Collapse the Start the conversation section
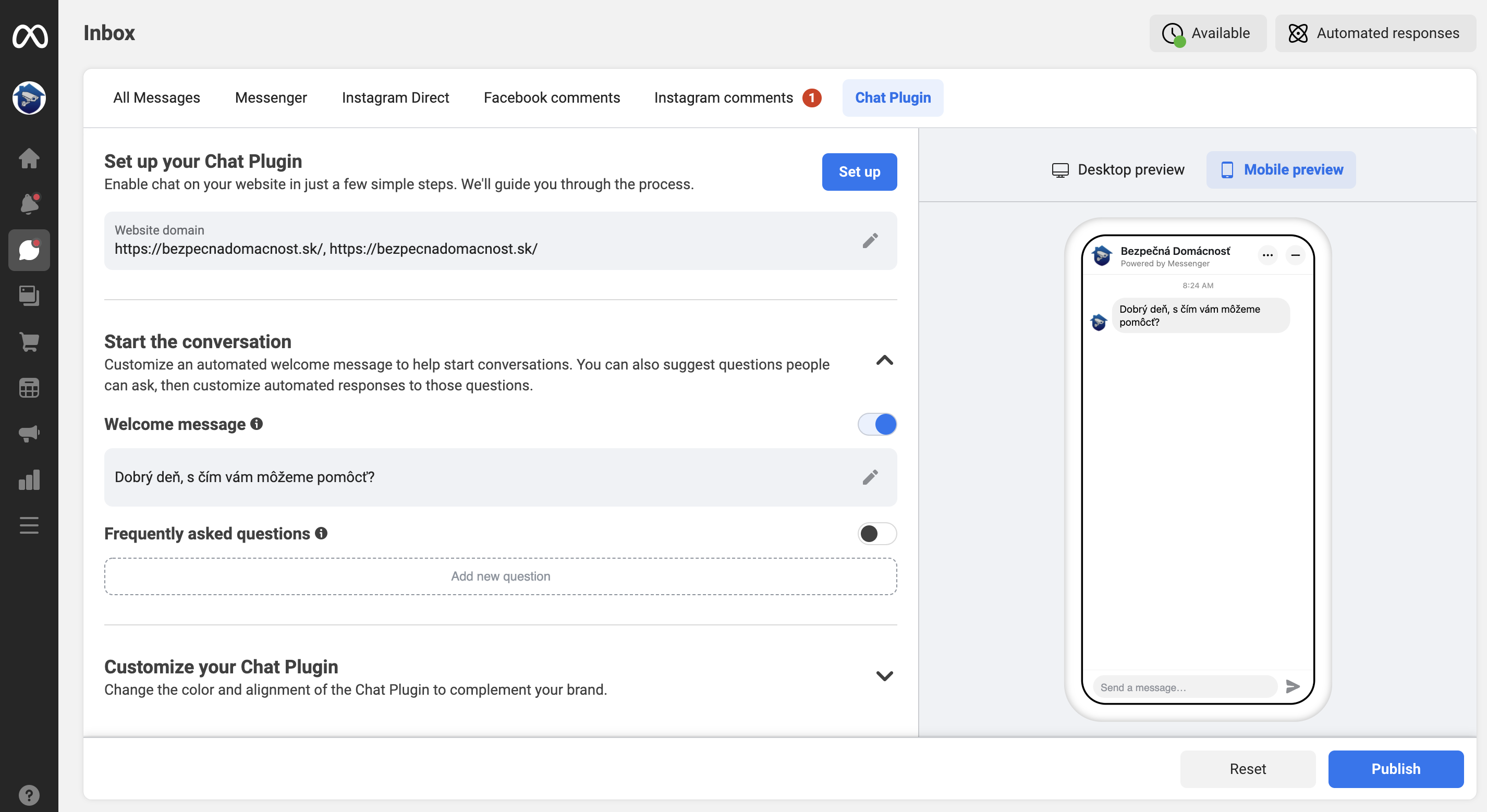This screenshot has width=1487, height=812. coord(885,361)
